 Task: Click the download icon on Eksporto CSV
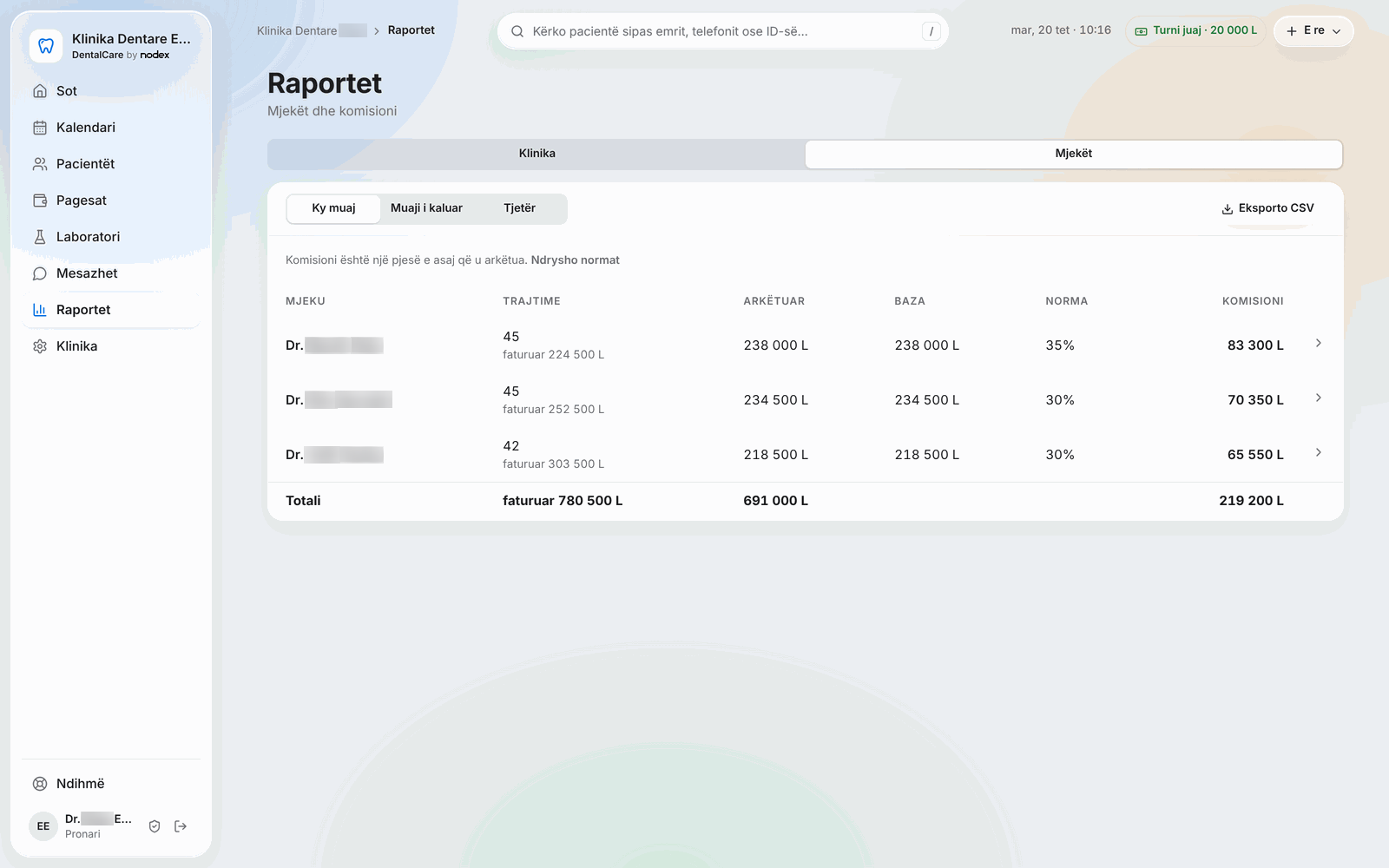pyautogui.click(x=1228, y=209)
